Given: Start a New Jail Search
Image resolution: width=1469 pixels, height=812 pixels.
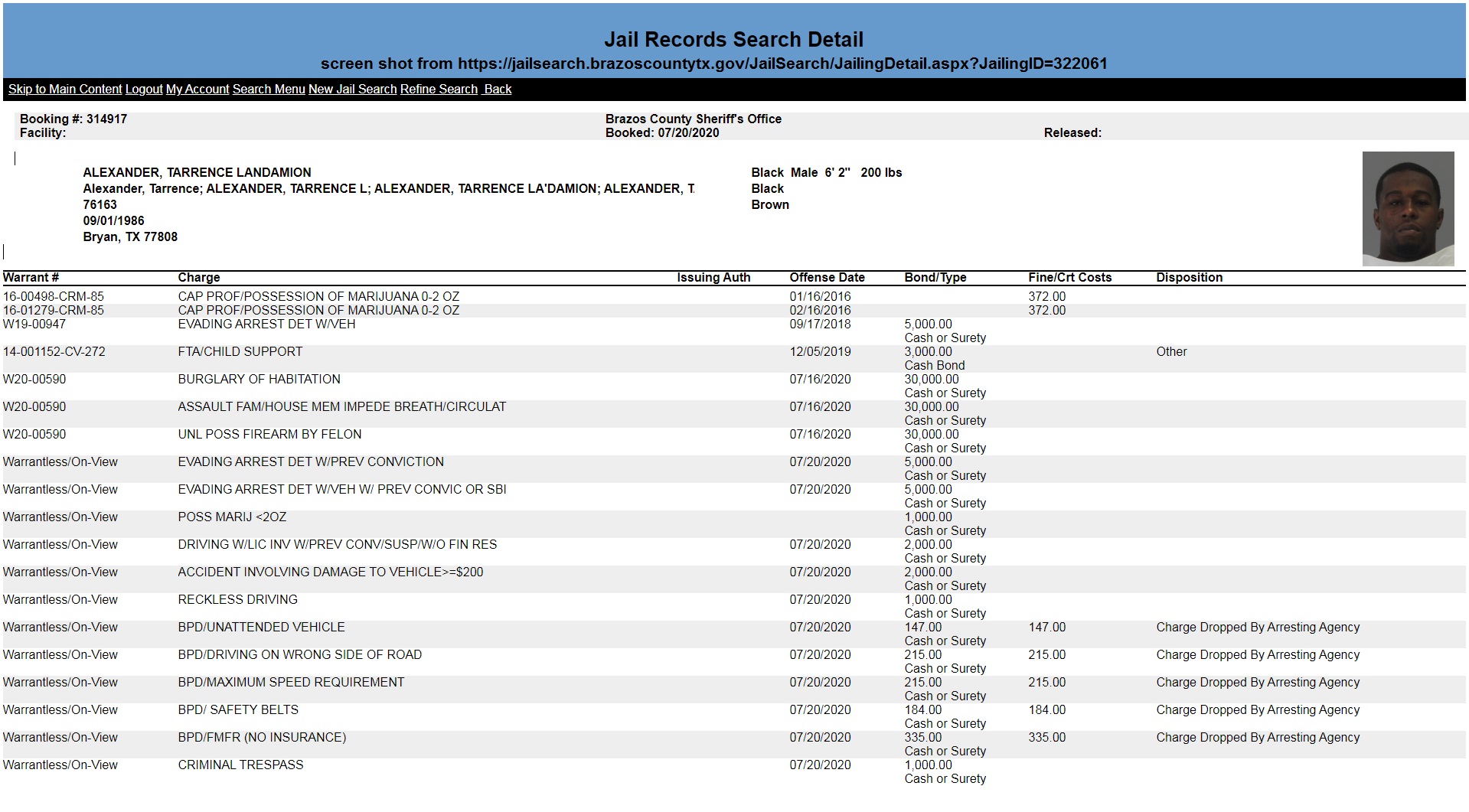Looking at the screenshot, I should click(x=352, y=89).
